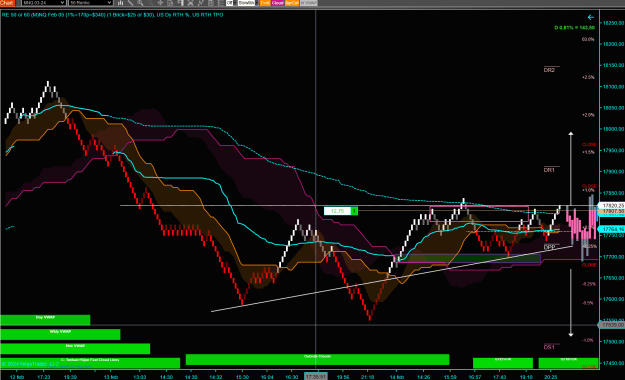Click the Off selector box

[x=230, y=3]
